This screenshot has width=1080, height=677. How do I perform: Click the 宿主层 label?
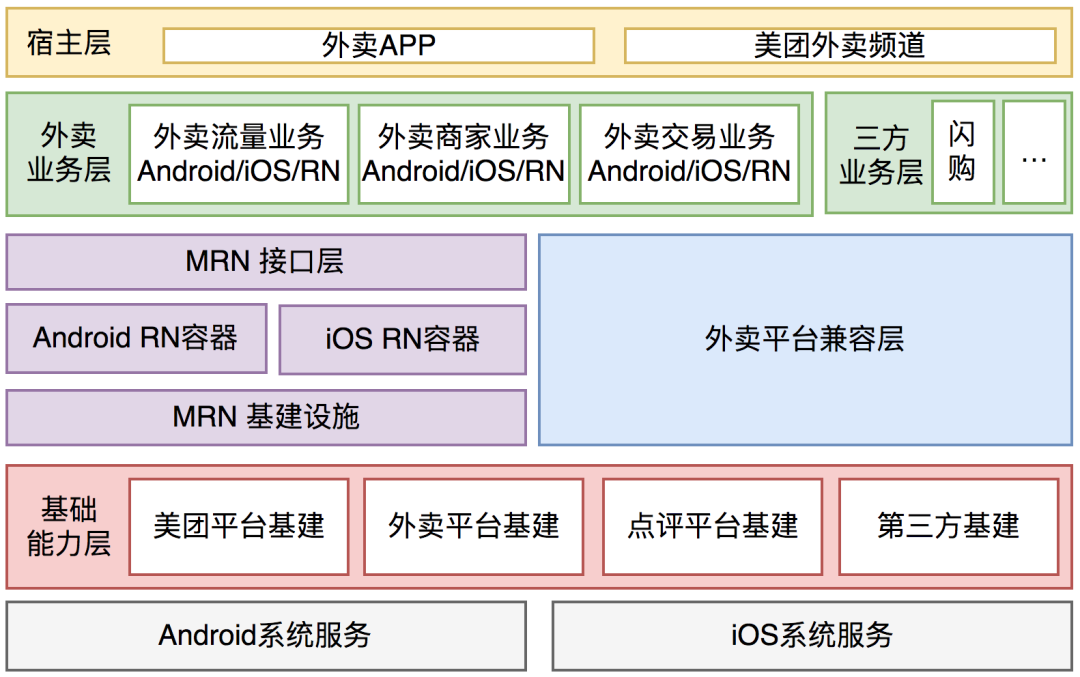69,43
